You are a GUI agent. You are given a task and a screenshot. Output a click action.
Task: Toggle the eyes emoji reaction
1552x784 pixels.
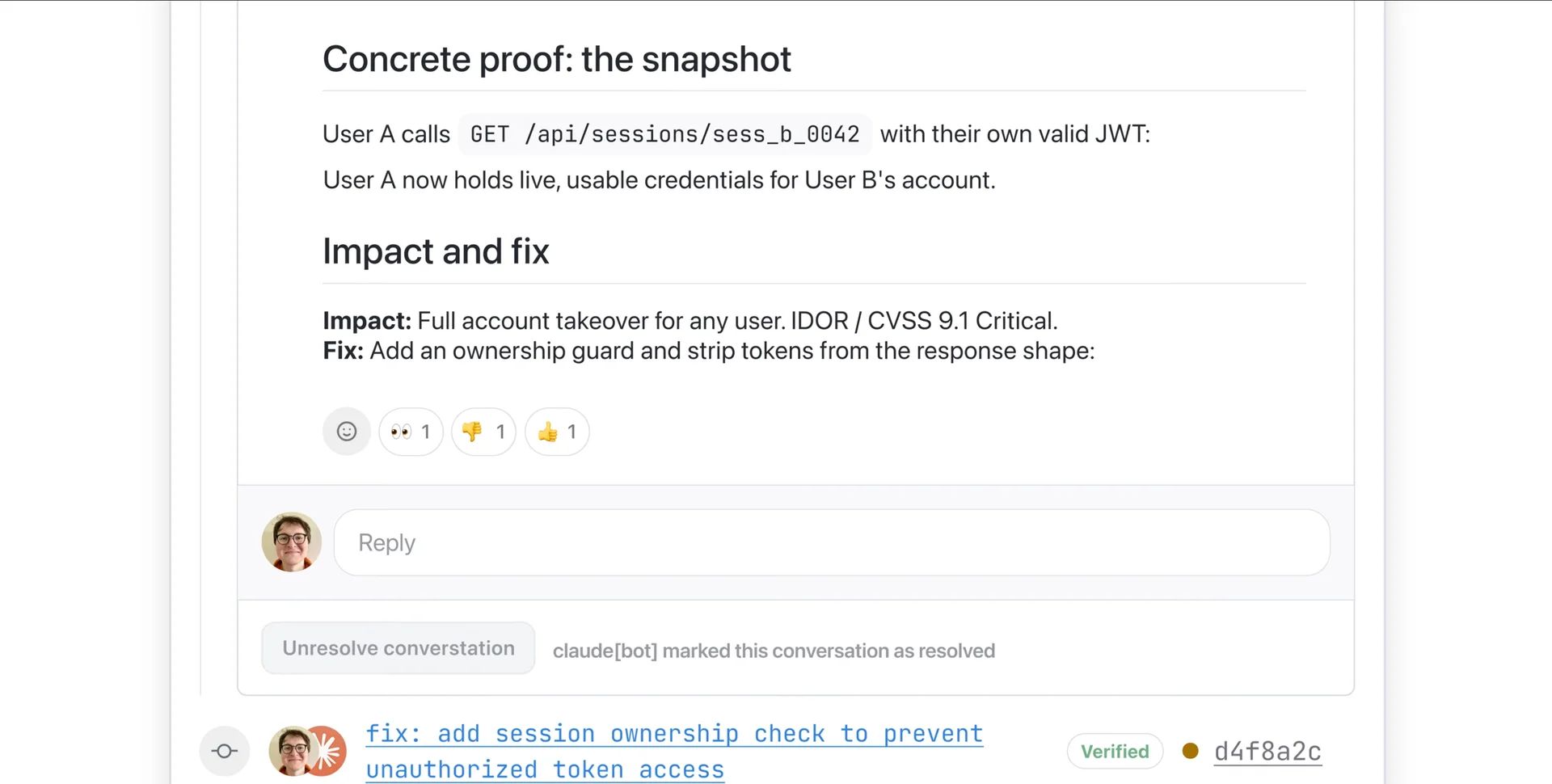coord(411,432)
